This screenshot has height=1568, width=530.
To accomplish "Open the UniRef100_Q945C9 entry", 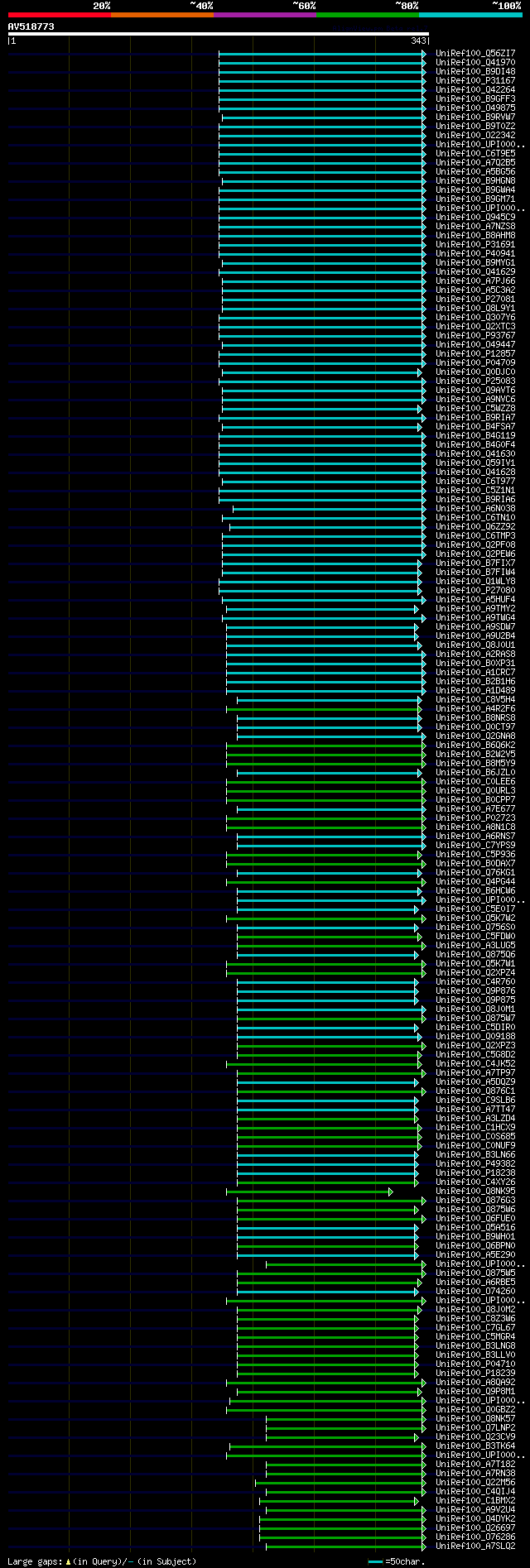I will click(475, 217).
